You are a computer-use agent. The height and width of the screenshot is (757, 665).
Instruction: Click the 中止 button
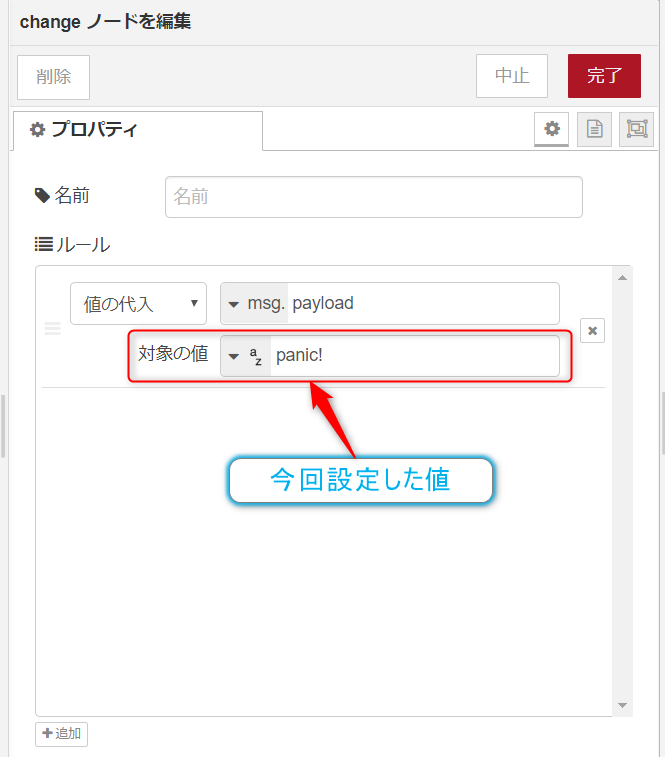[x=512, y=76]
